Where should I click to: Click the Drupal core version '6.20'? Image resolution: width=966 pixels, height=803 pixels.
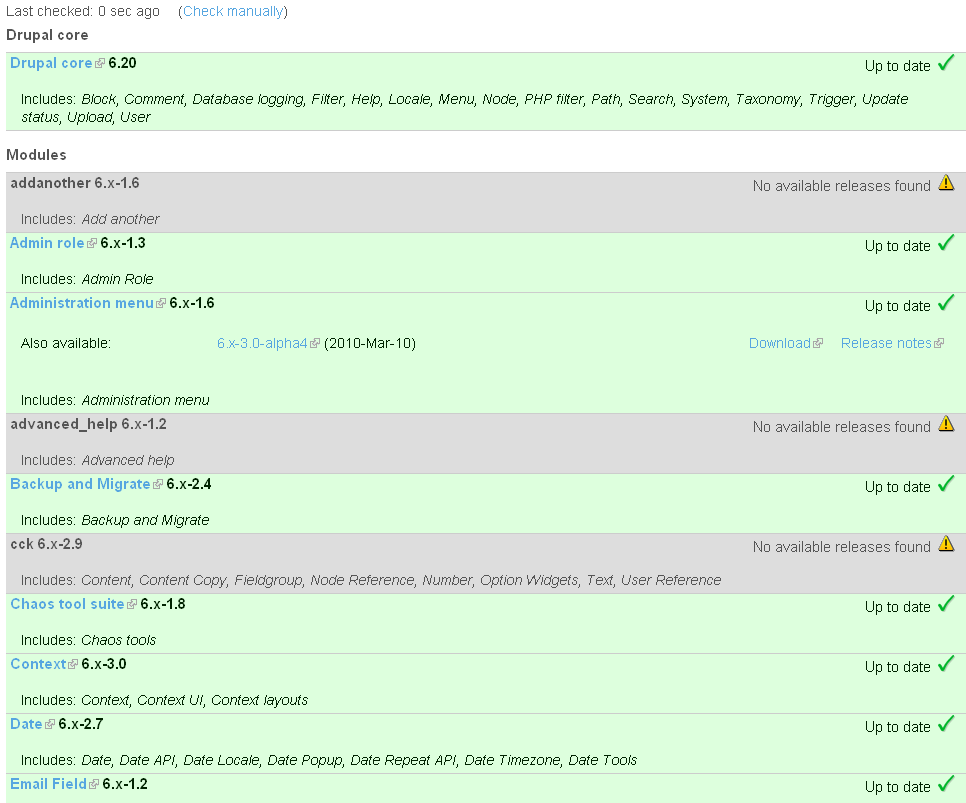pyautogui.click(x=122, y=63)
